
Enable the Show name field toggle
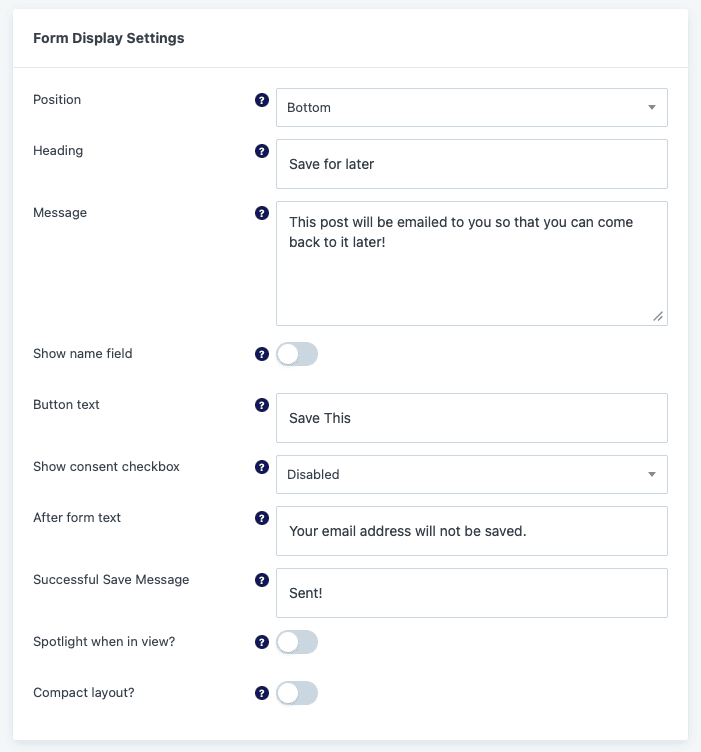pyautogui.click(x=297, y=354)
